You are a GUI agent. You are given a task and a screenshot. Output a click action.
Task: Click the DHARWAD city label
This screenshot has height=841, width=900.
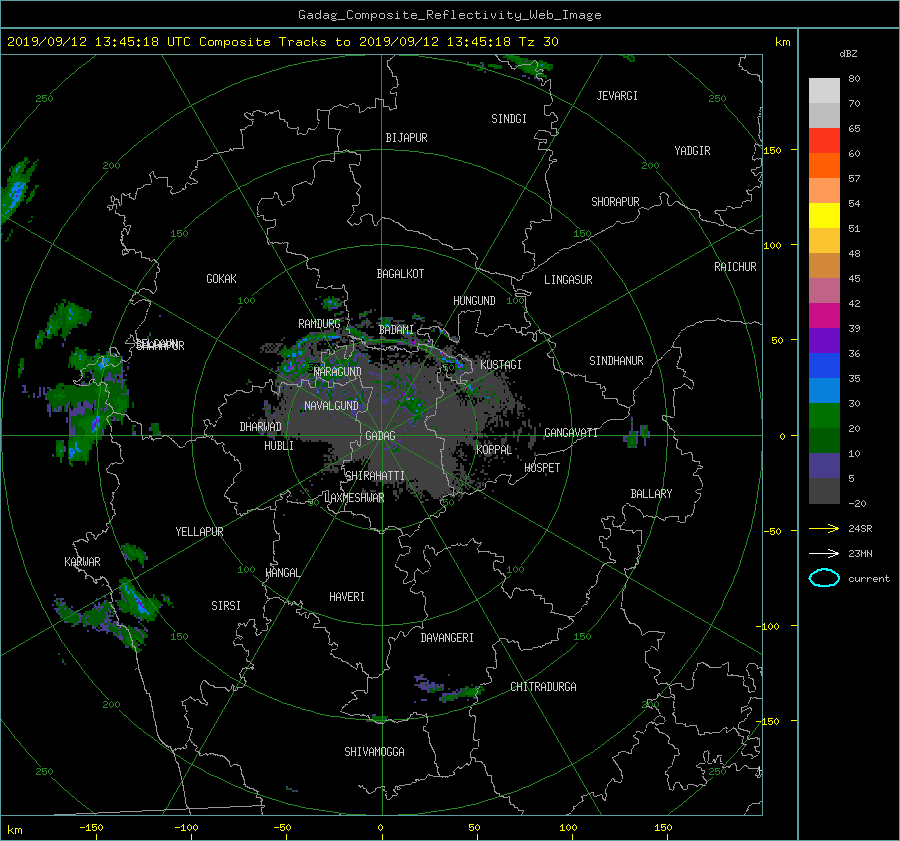tap(260, 427)
